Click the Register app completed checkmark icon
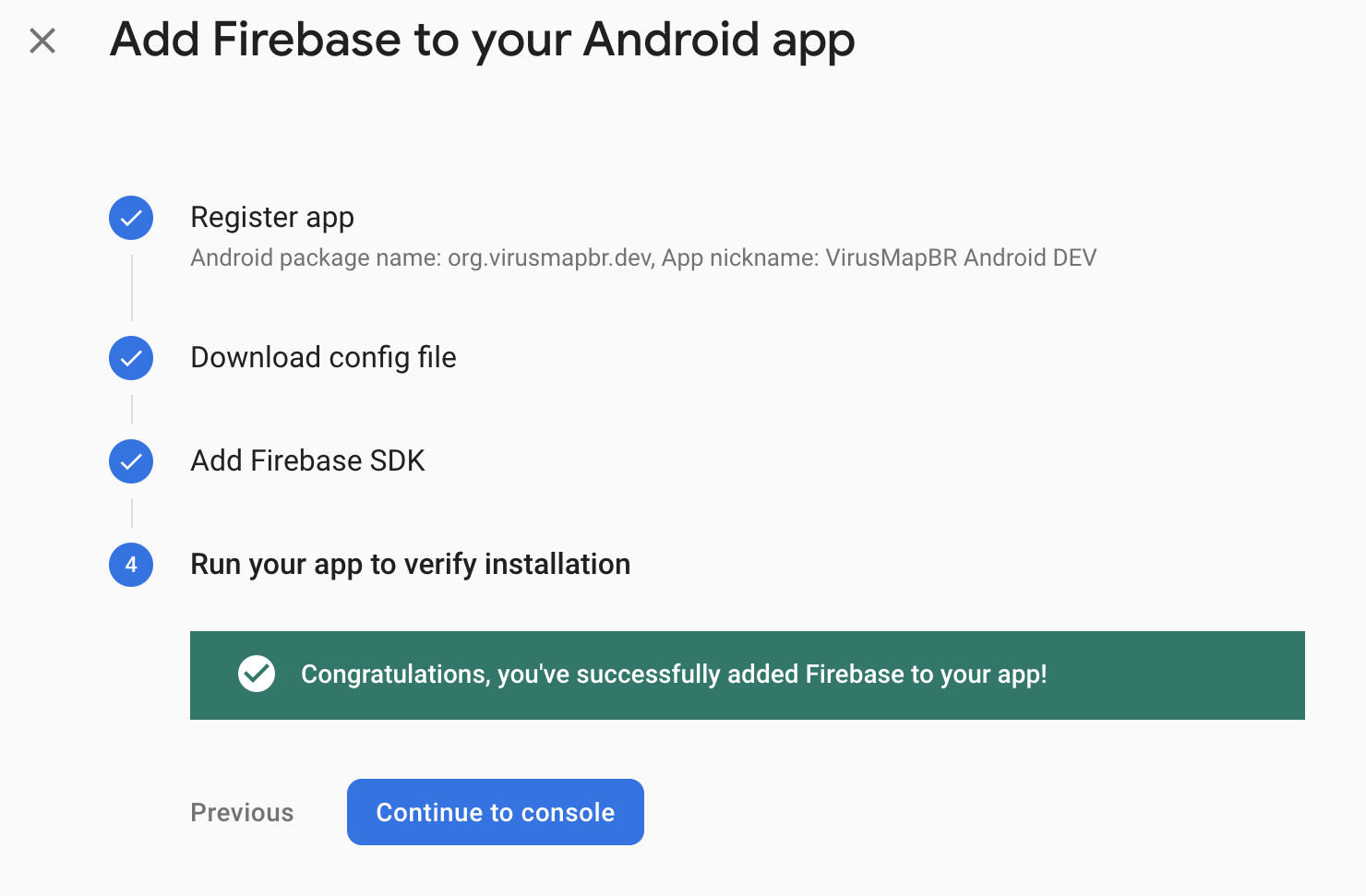The image size is (1366, 896). (x=131, y=218)
